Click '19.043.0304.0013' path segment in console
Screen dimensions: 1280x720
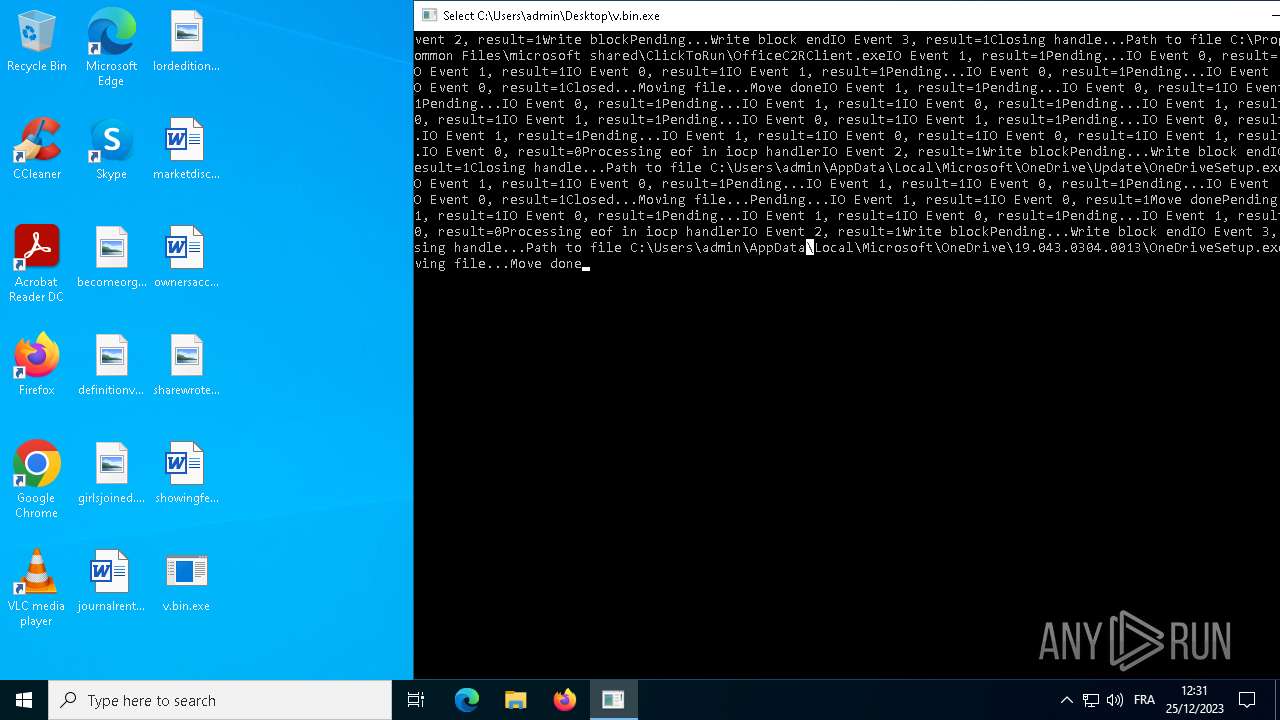1078,248
